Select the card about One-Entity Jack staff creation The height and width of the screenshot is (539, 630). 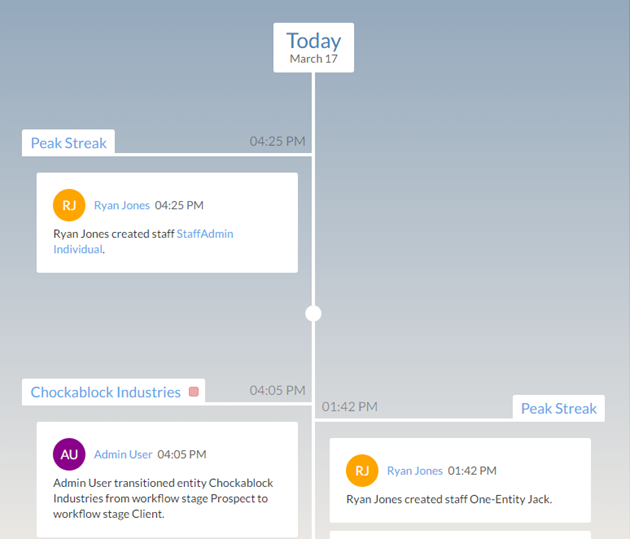pos(449,499)
